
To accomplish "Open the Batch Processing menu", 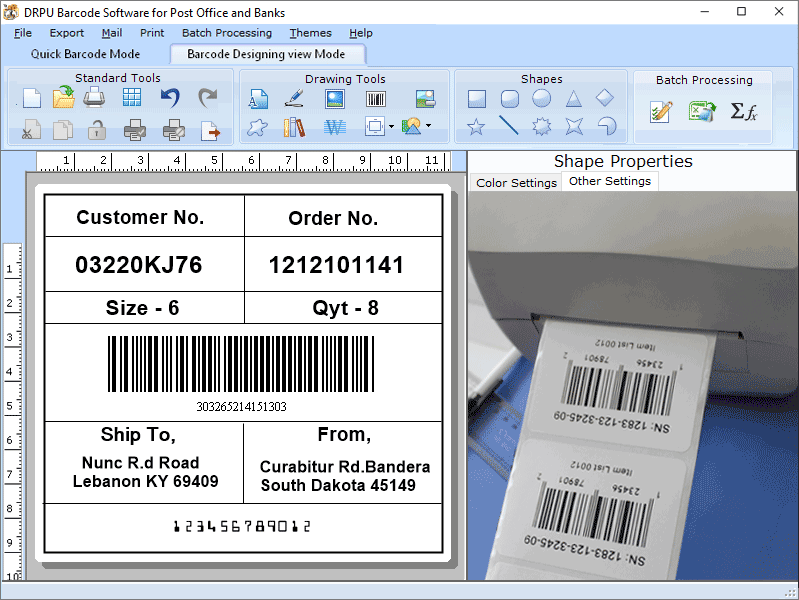I will 227,33.
